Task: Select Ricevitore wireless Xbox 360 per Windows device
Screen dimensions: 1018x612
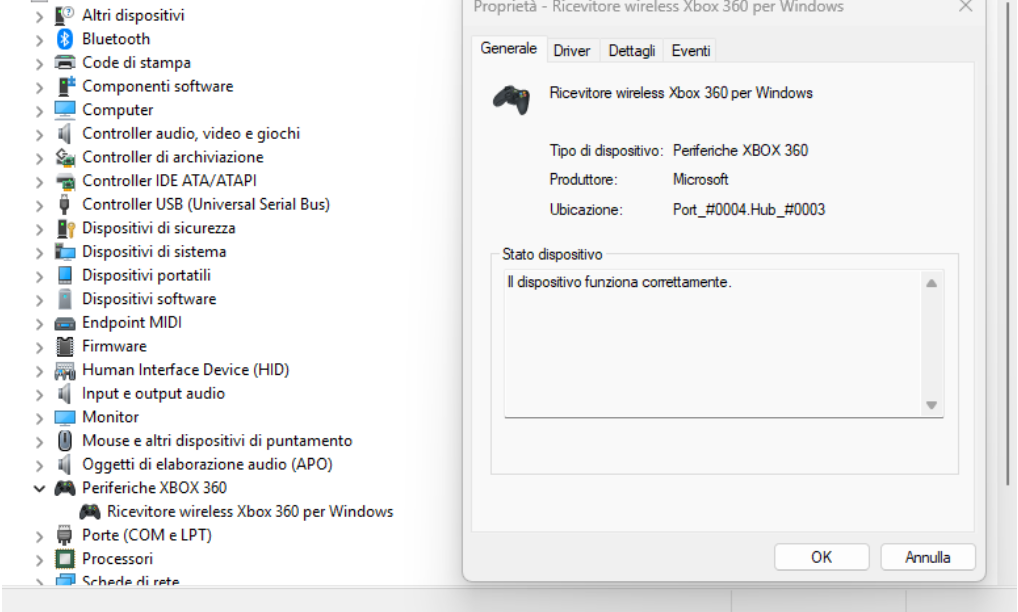Action: click(x=250, y=511)
